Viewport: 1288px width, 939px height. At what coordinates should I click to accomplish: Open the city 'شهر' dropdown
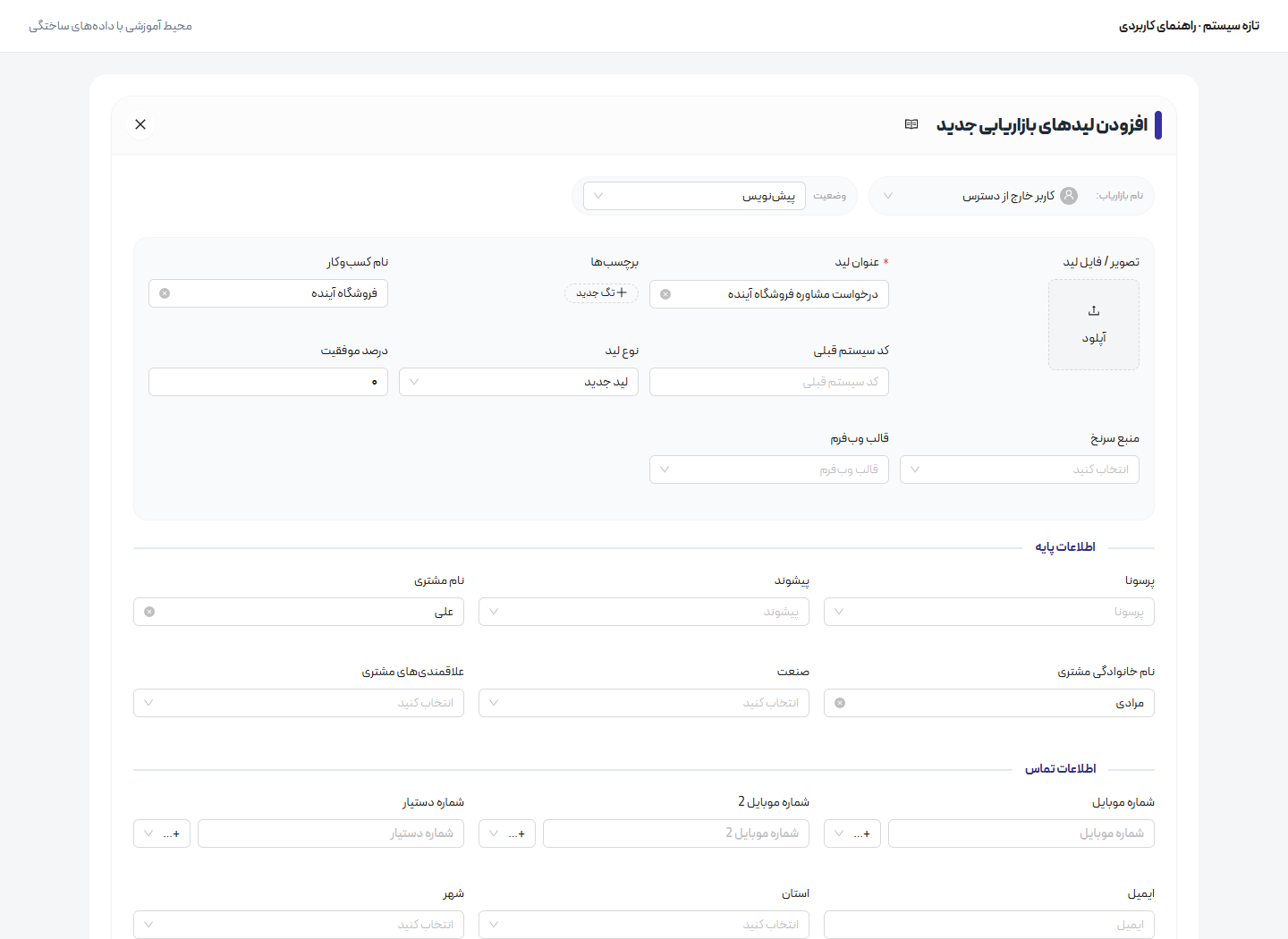click(299, 925)
